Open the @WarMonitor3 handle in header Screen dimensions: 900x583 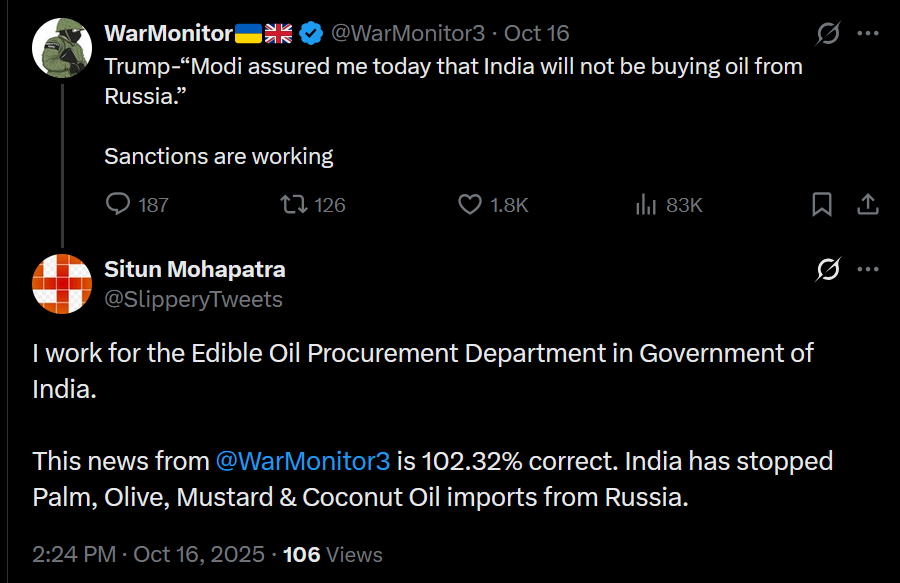tap(407, 34)
